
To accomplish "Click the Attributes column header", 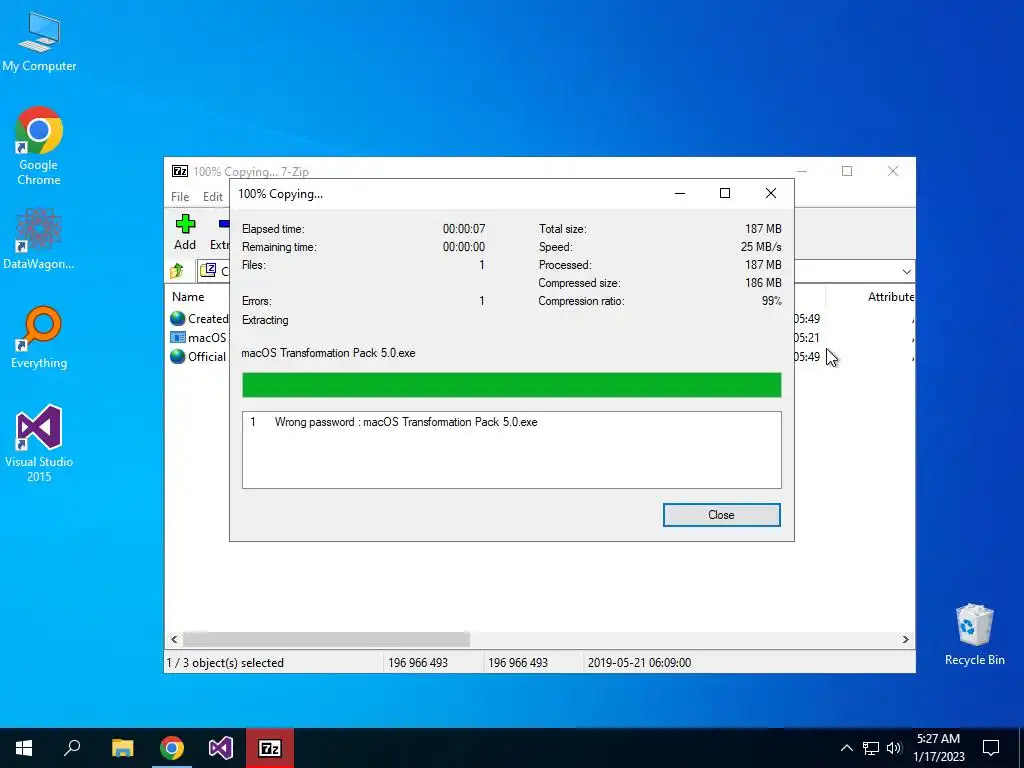I will coord(891,296).
